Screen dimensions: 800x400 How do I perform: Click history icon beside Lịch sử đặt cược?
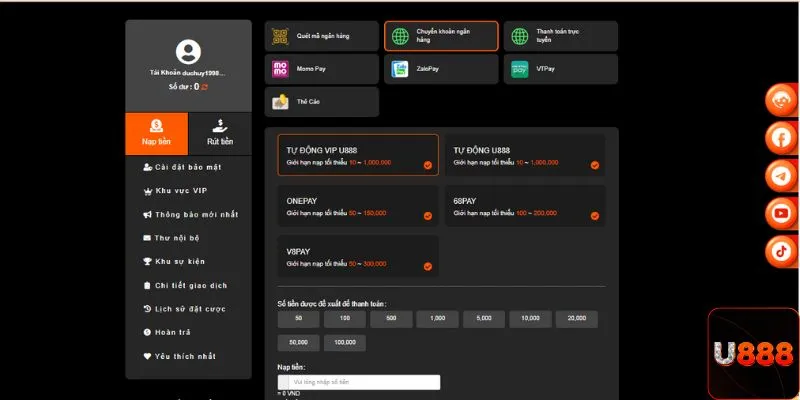(x=147, y=309)
